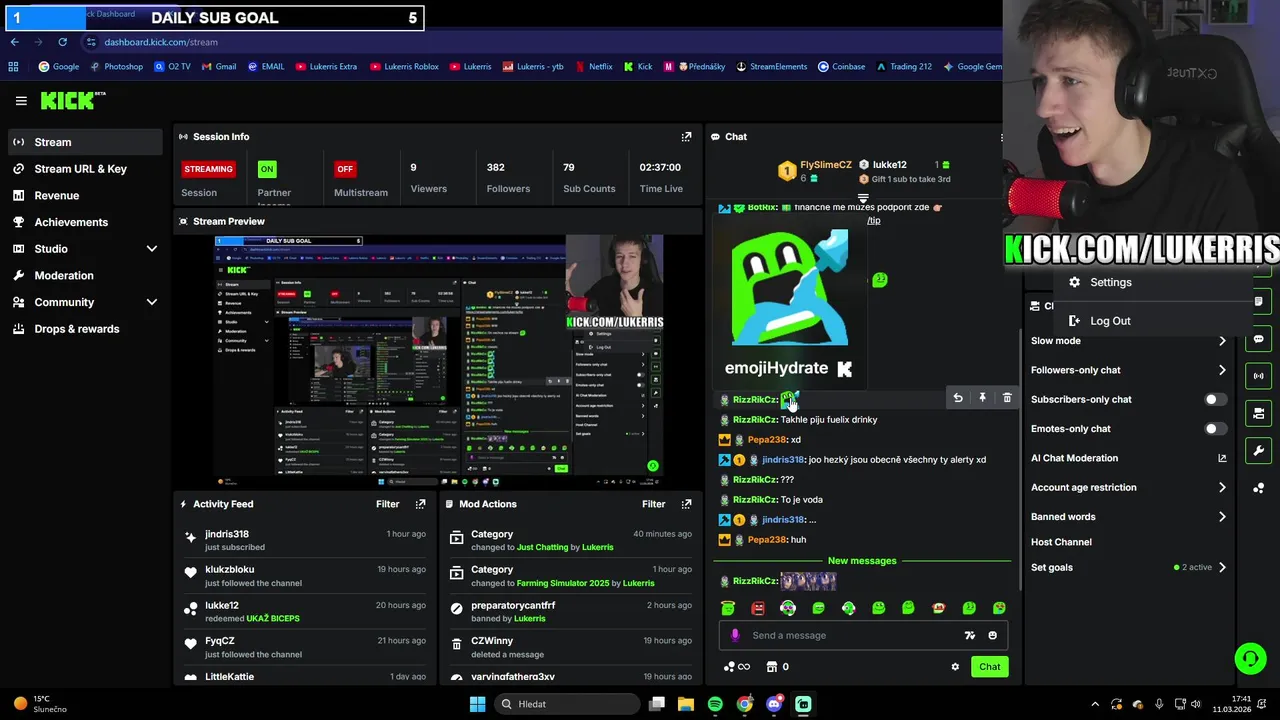Open Moderation in the sidebar
The width and height of the screenshot is (1280, 720).
pos(86,275)
